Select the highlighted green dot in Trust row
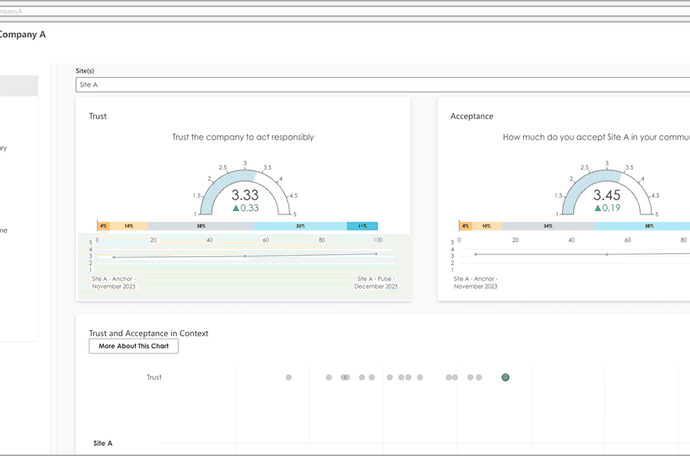This screenshot has height=456, width=690. tap(506, 378)
